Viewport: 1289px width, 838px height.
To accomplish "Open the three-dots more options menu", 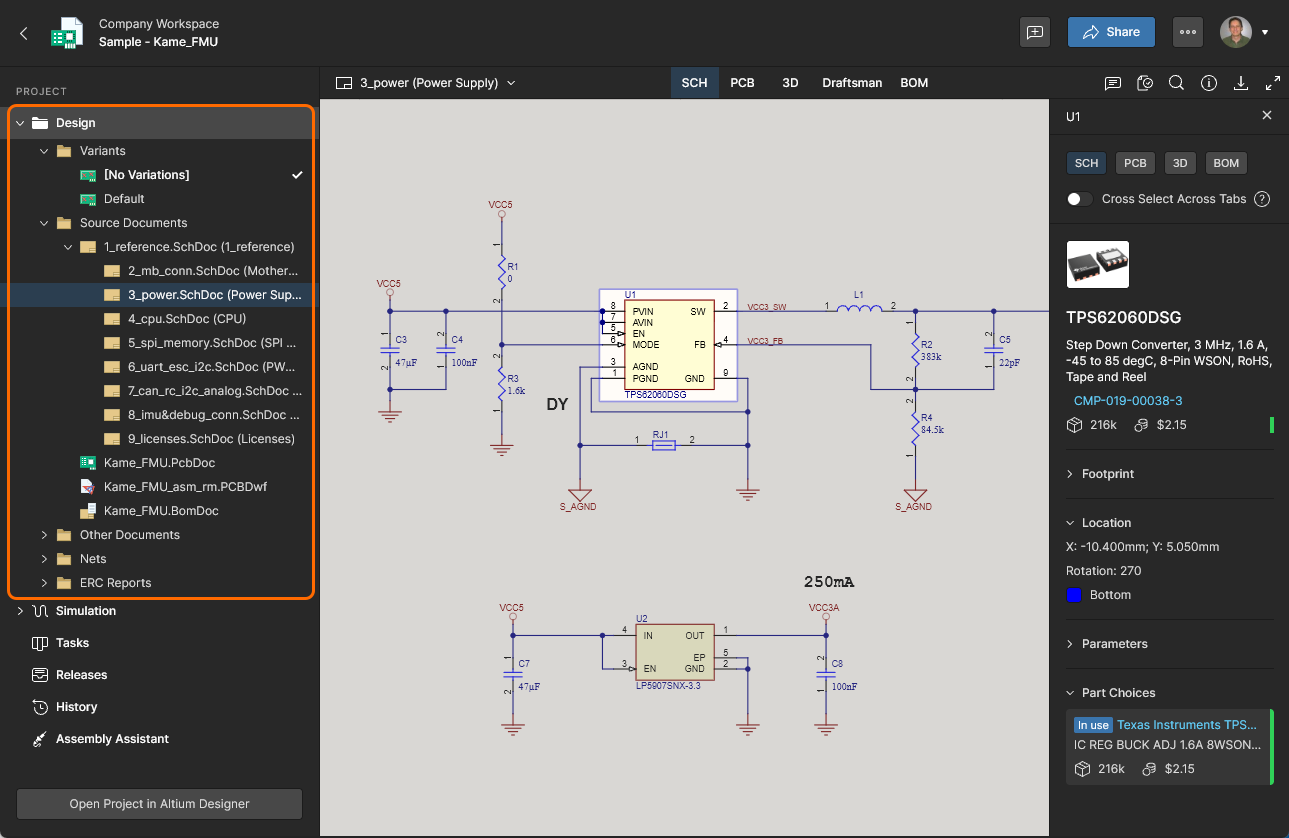I will pyautogui.click(x=1187, y=32).
